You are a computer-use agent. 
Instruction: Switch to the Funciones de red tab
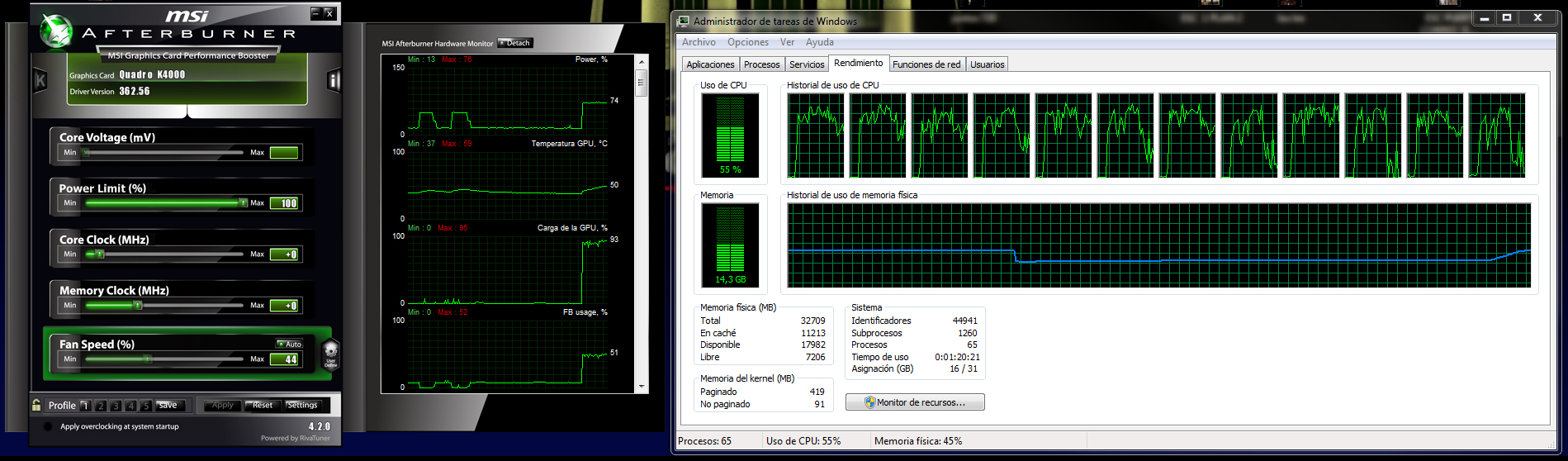click(x=926, y=64)
